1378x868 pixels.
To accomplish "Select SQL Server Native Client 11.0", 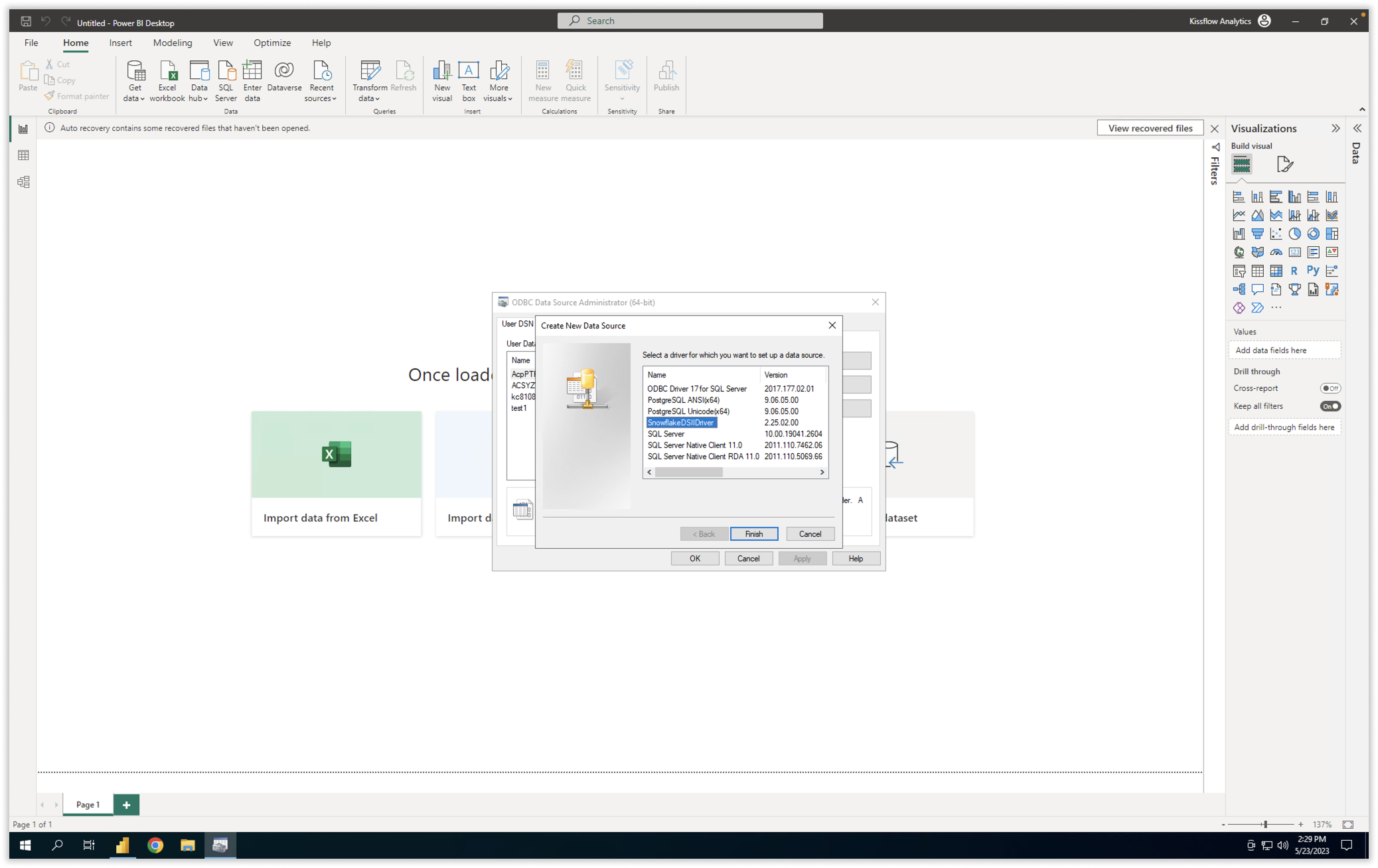I will [694, 445].
